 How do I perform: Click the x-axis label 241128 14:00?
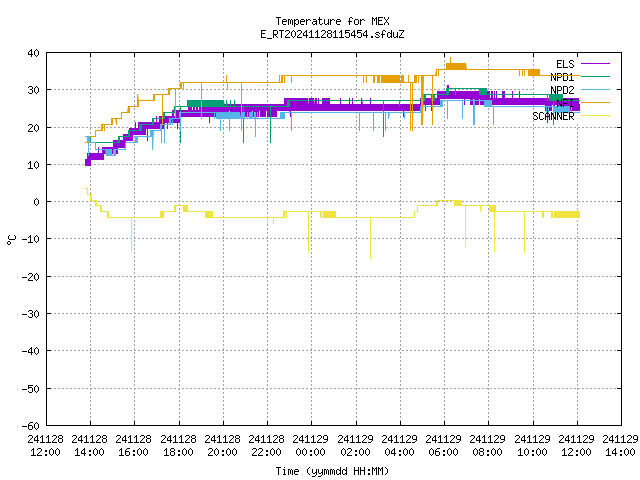(90, 446)
